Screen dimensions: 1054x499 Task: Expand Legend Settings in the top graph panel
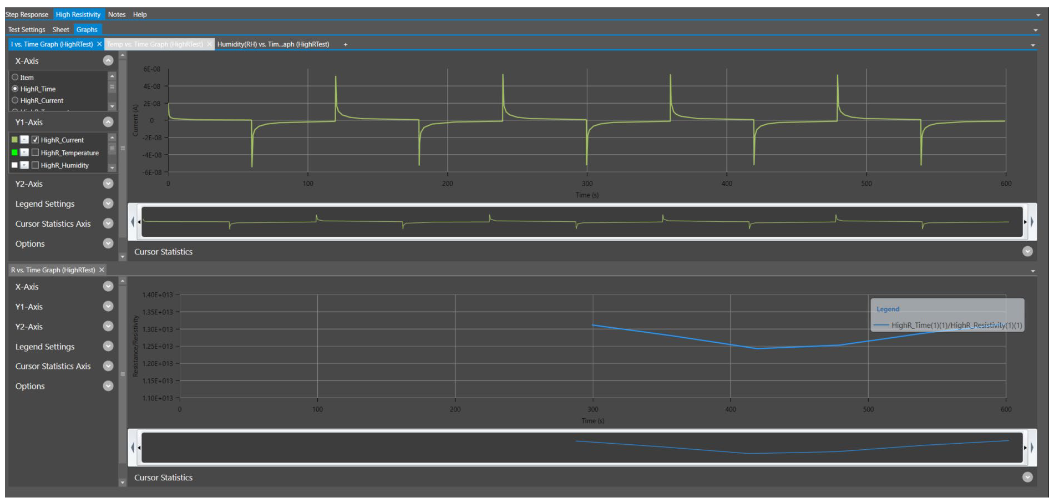click(x=108, y=204)
